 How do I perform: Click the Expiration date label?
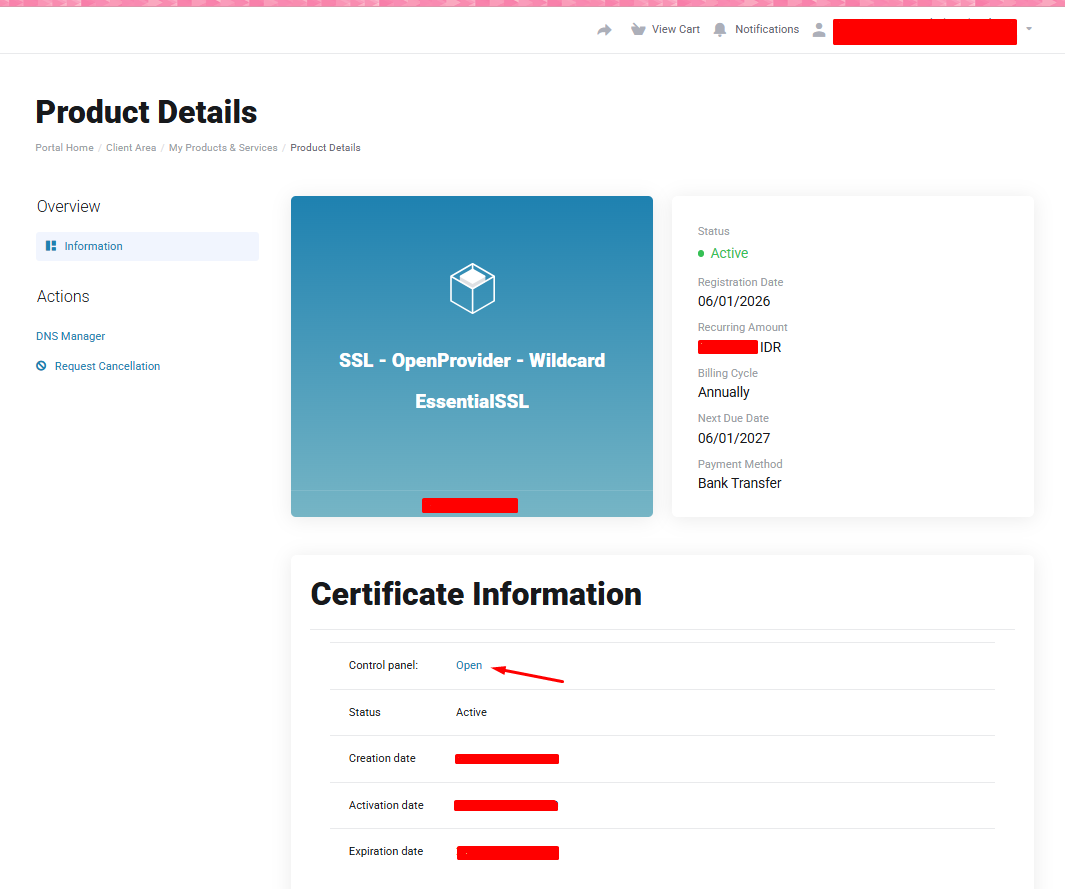386,852
